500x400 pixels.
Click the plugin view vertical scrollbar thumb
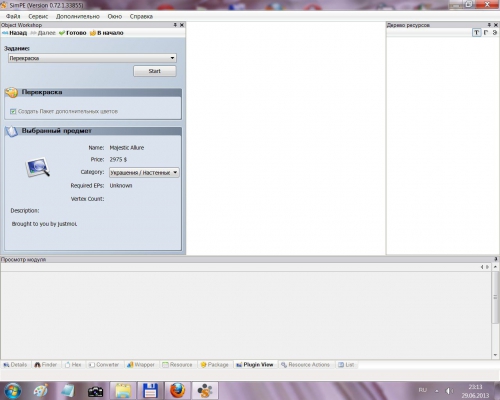point(495,297)
